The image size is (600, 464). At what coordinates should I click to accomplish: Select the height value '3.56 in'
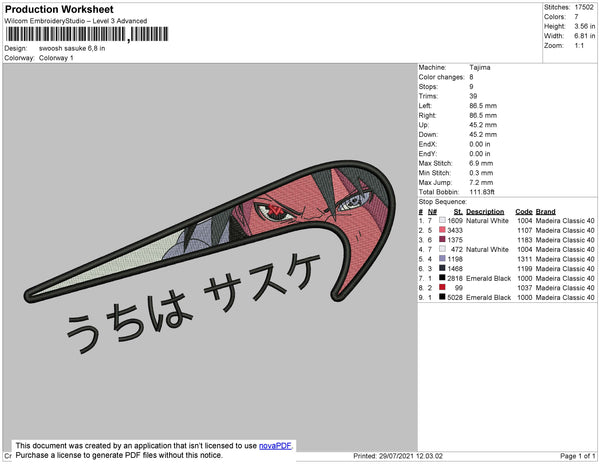[x=585, y=26]
